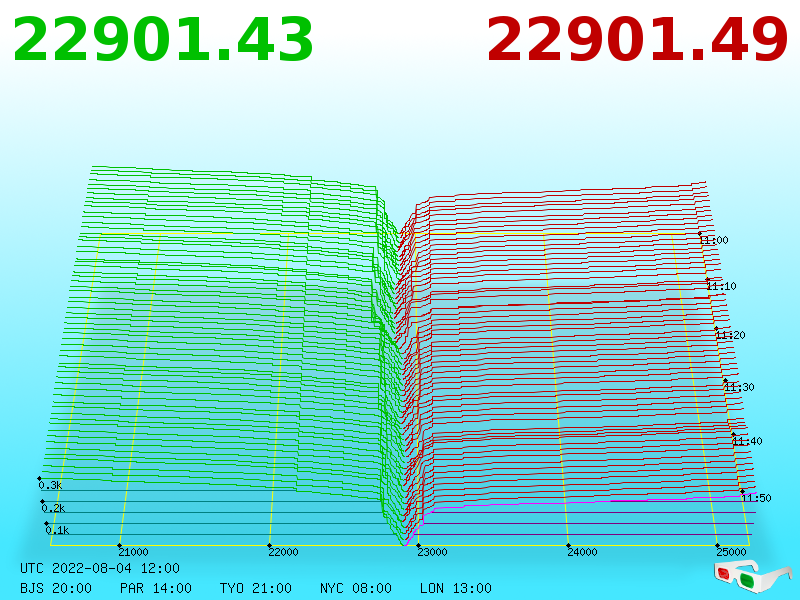Click the 11:40 time axis marker
The height and width of the screenshot is (600, 800).
(748, 441)
